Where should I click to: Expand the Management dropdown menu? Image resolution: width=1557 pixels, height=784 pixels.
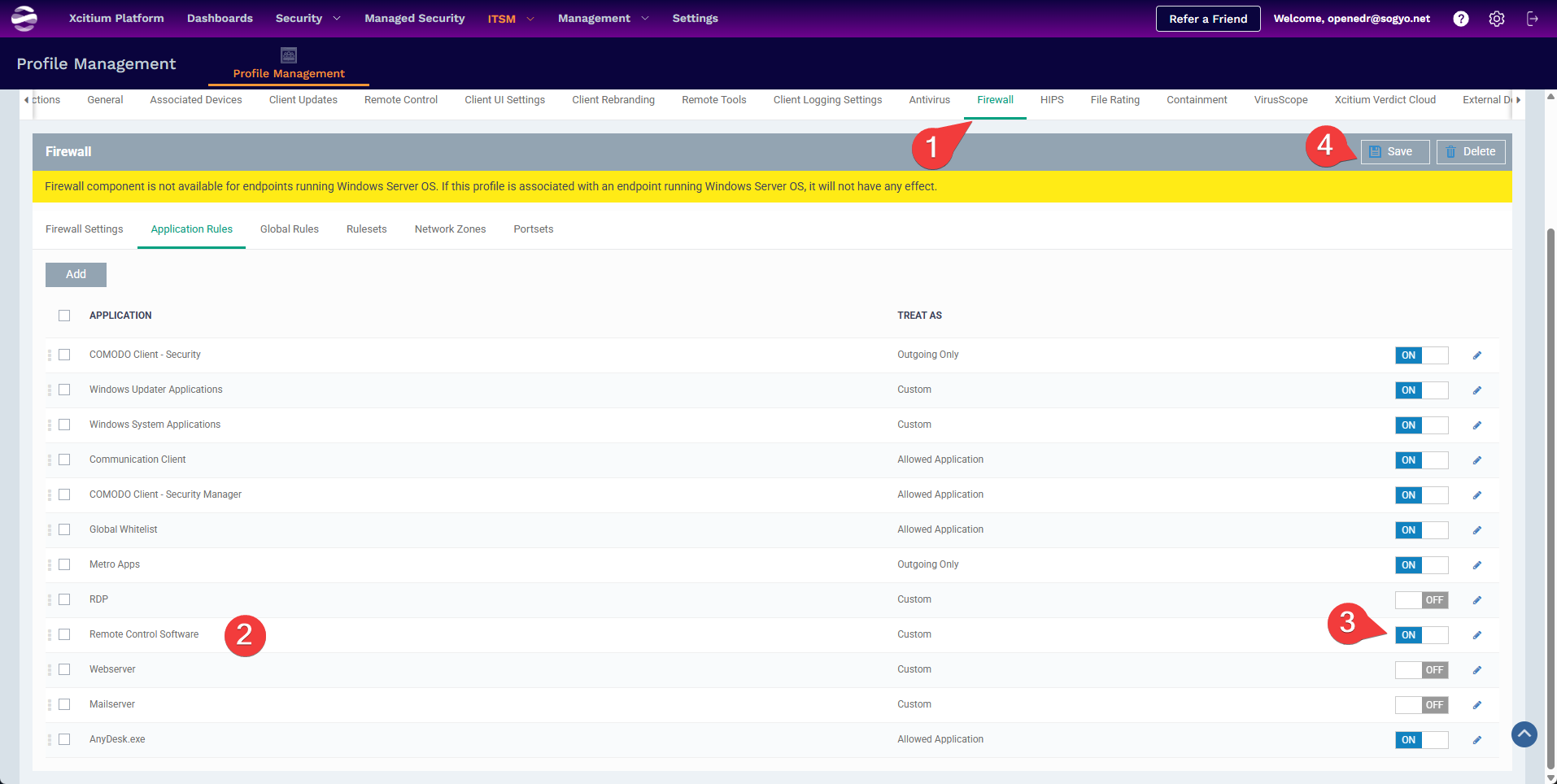pos(604,18)
